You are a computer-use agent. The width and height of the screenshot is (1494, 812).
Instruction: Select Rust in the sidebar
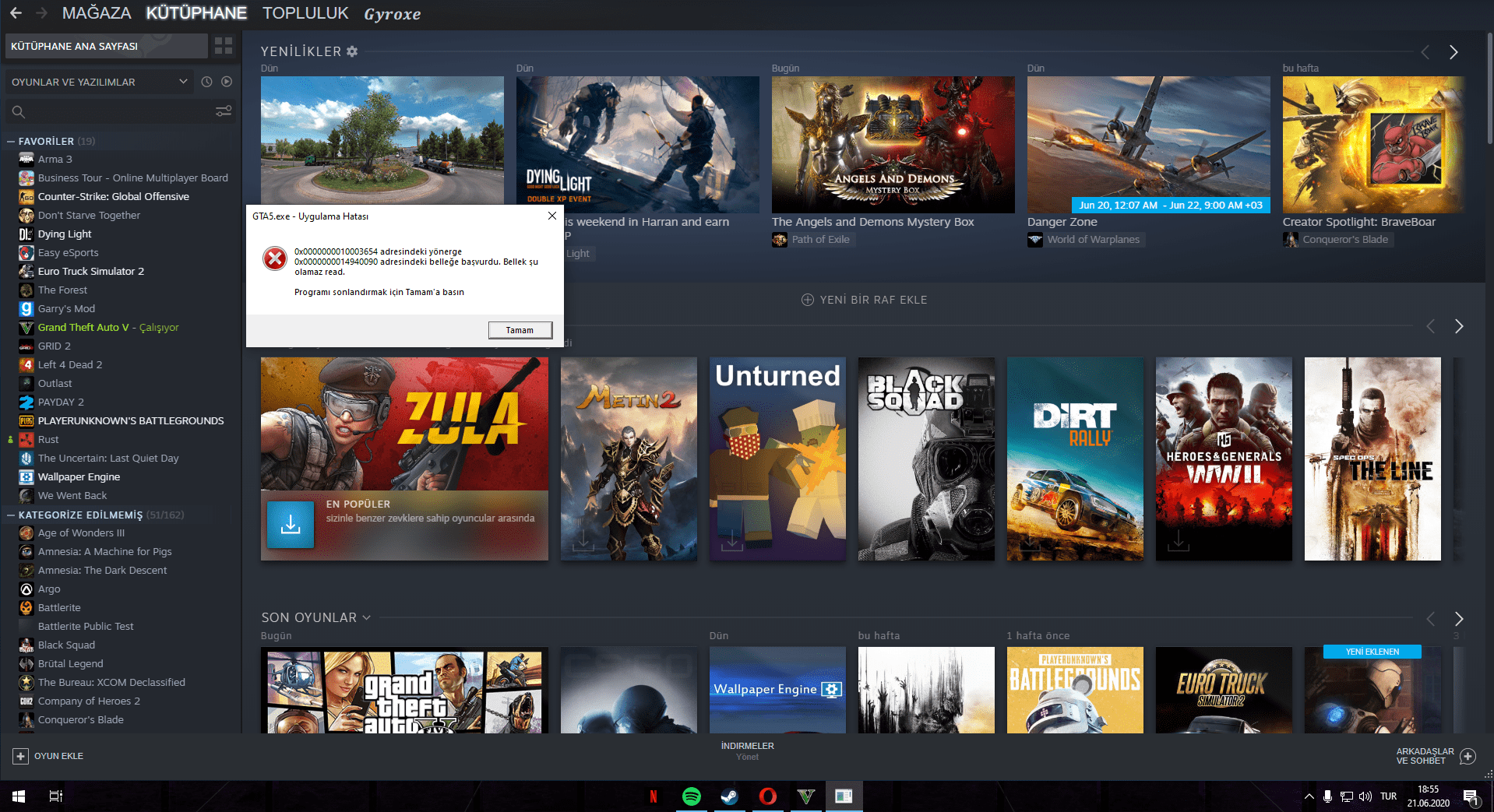click(48, 440)
